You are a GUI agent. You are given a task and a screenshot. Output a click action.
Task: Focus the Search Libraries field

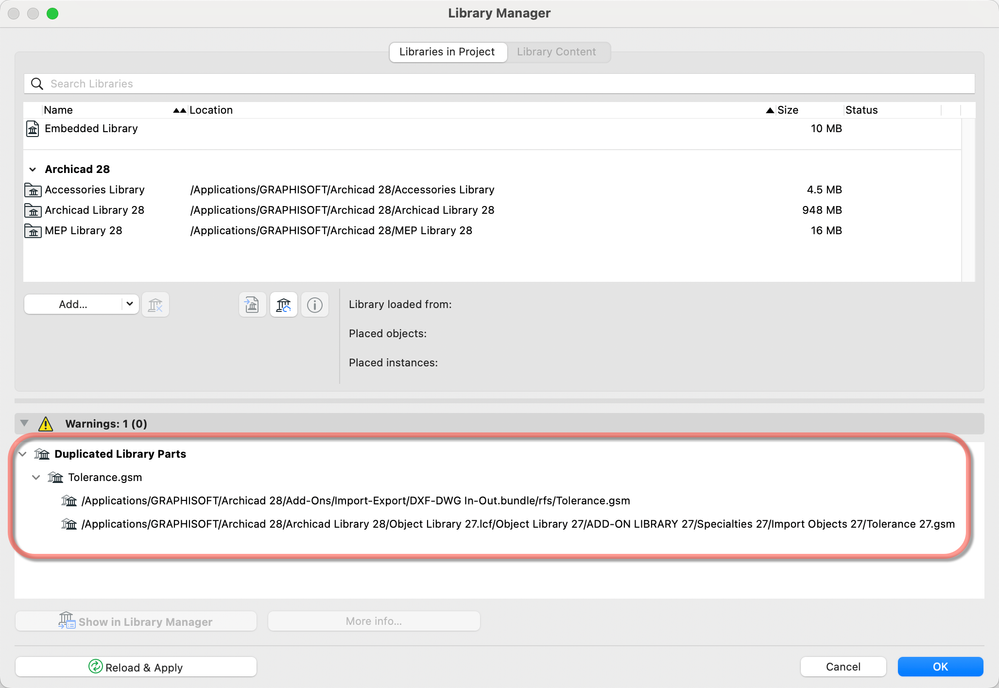[500, 83]
